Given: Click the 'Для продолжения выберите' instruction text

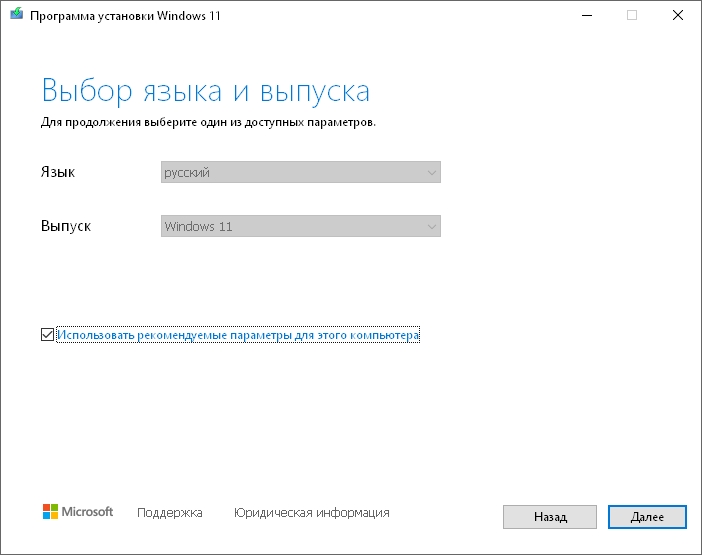Looking at the screenshot, I should (x=208, y=122).
